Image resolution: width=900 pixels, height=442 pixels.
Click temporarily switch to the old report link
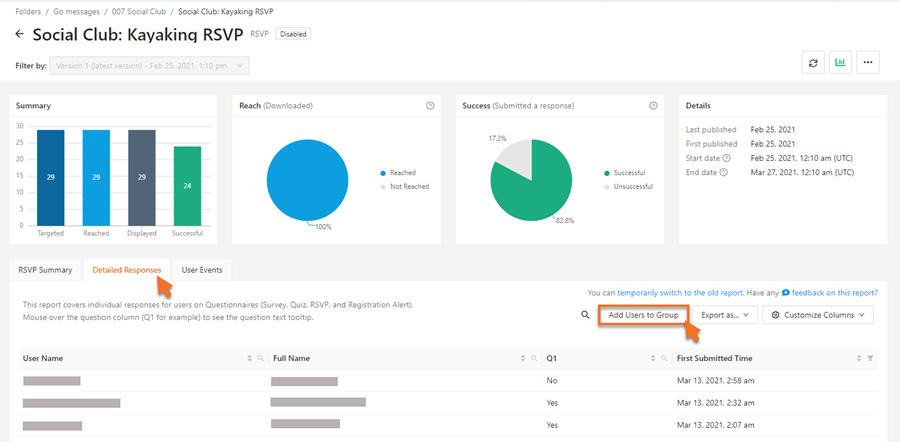click(x=680, y=293)
